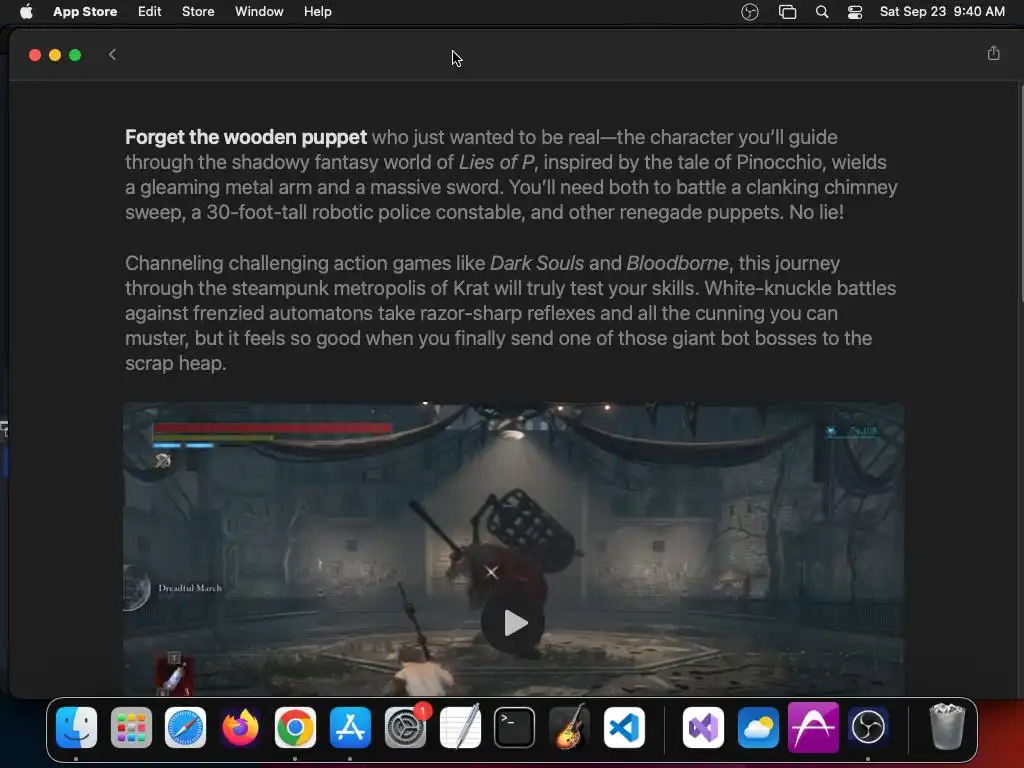Open the purple arch app in Dock
The height and width of the screenshot is (768, 1024).
coord(813,728)
